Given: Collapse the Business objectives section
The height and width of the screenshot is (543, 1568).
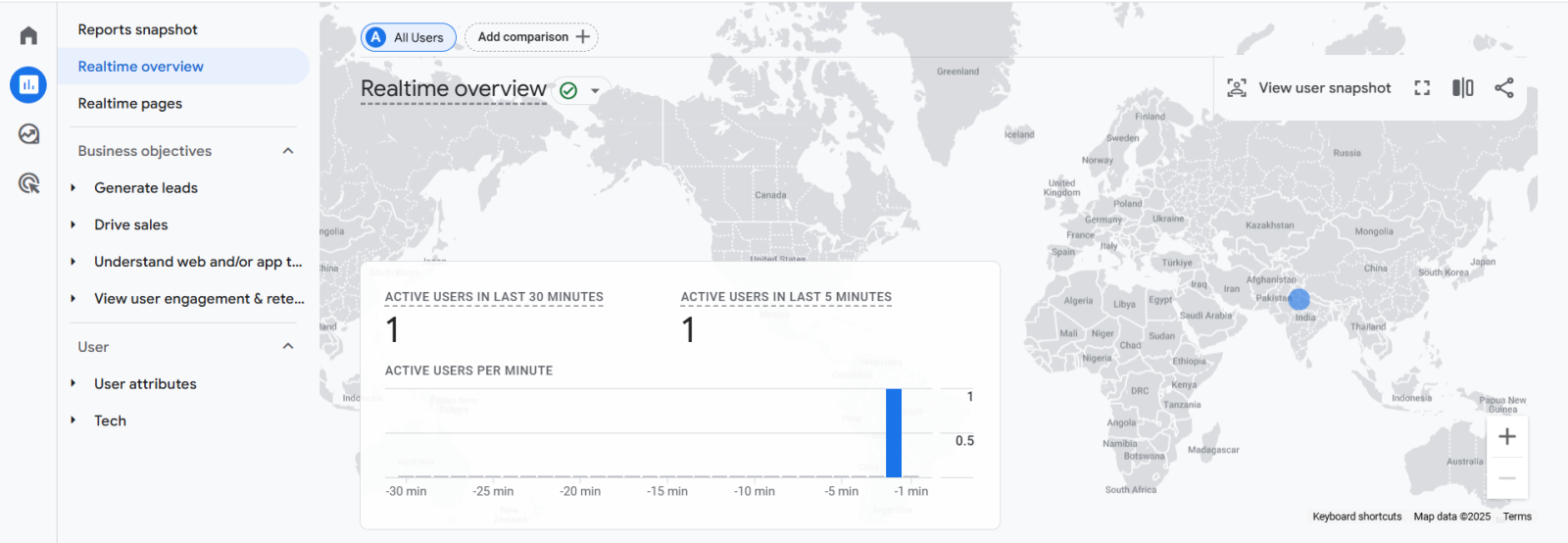Looking at the screenshot, I should pos(288,151).
